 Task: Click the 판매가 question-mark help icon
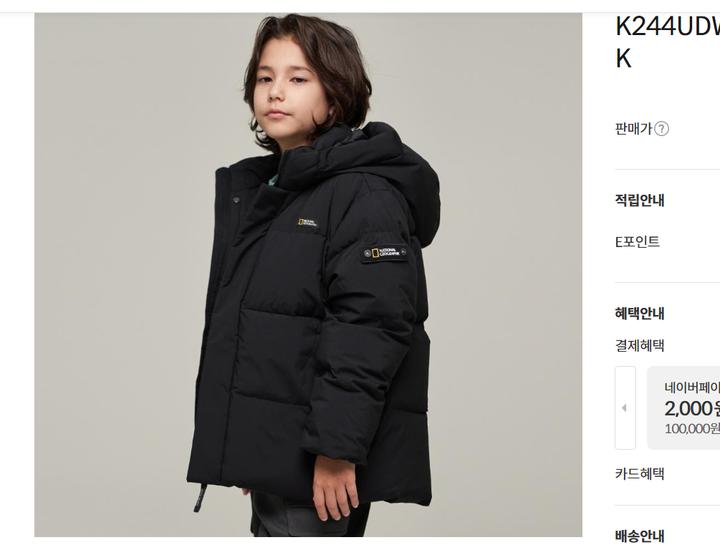coord(661,129)
